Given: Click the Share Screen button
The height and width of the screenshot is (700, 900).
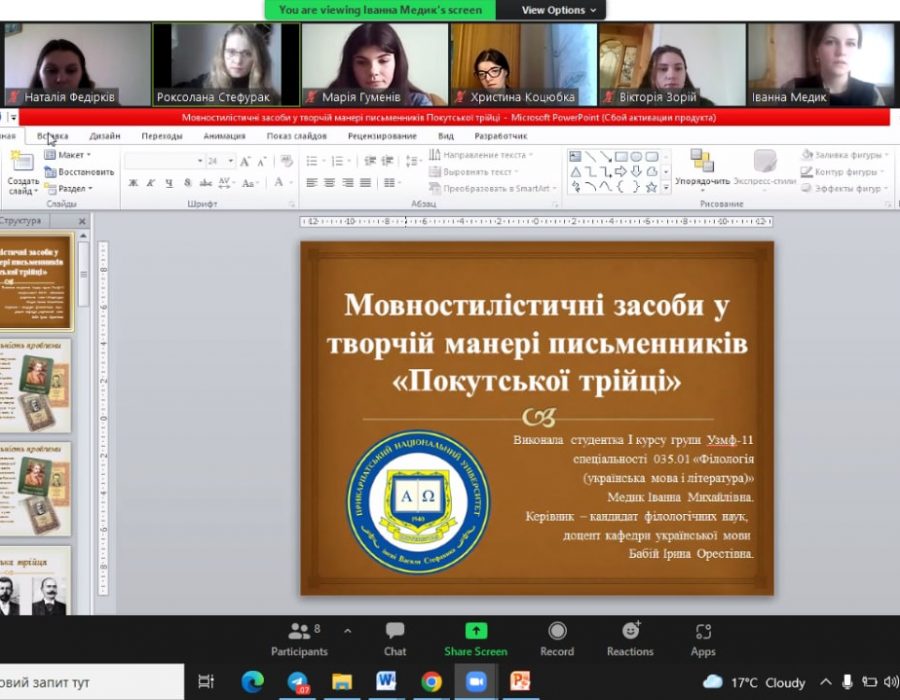Looking at the screenshot, I should (x=476, y=638).
